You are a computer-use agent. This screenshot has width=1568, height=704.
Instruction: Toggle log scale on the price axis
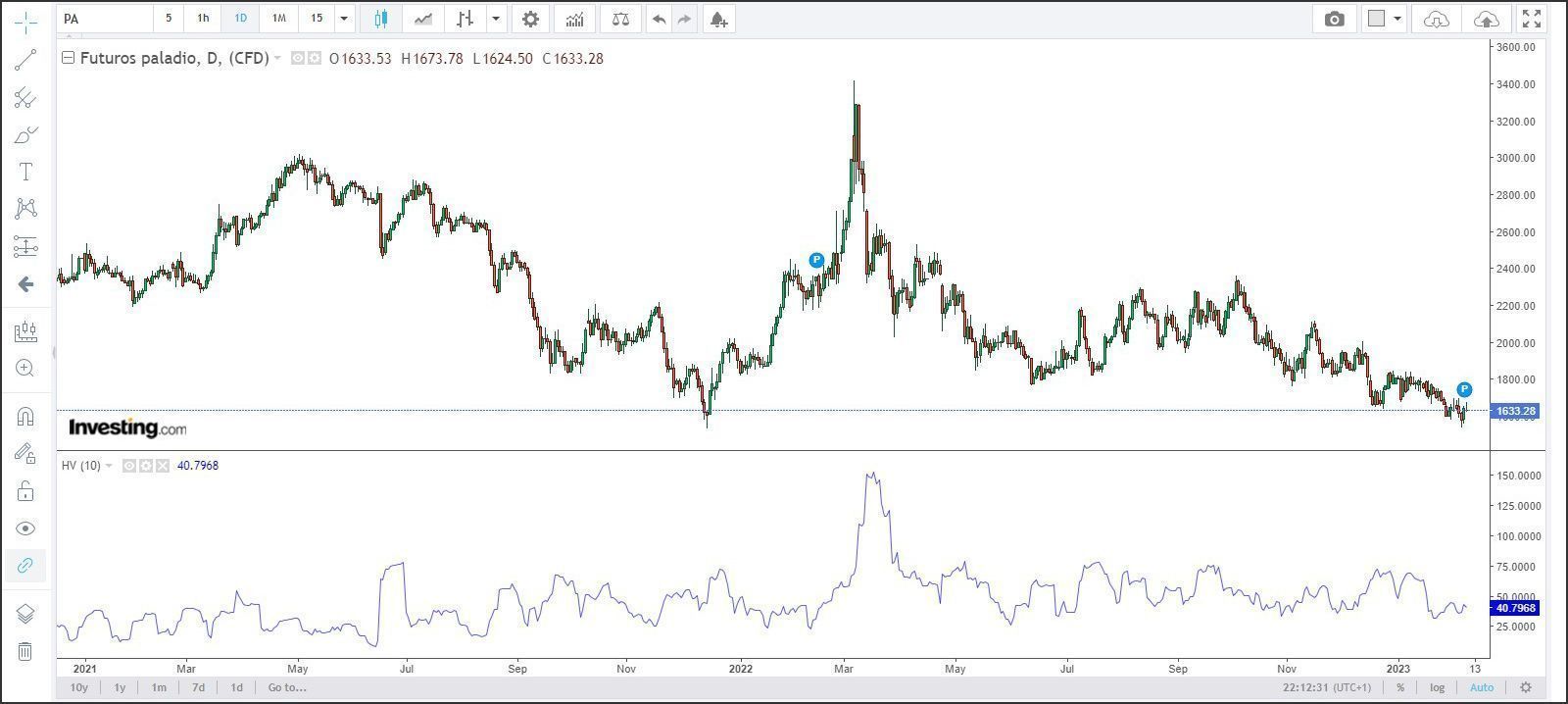tap(1437, 687)
